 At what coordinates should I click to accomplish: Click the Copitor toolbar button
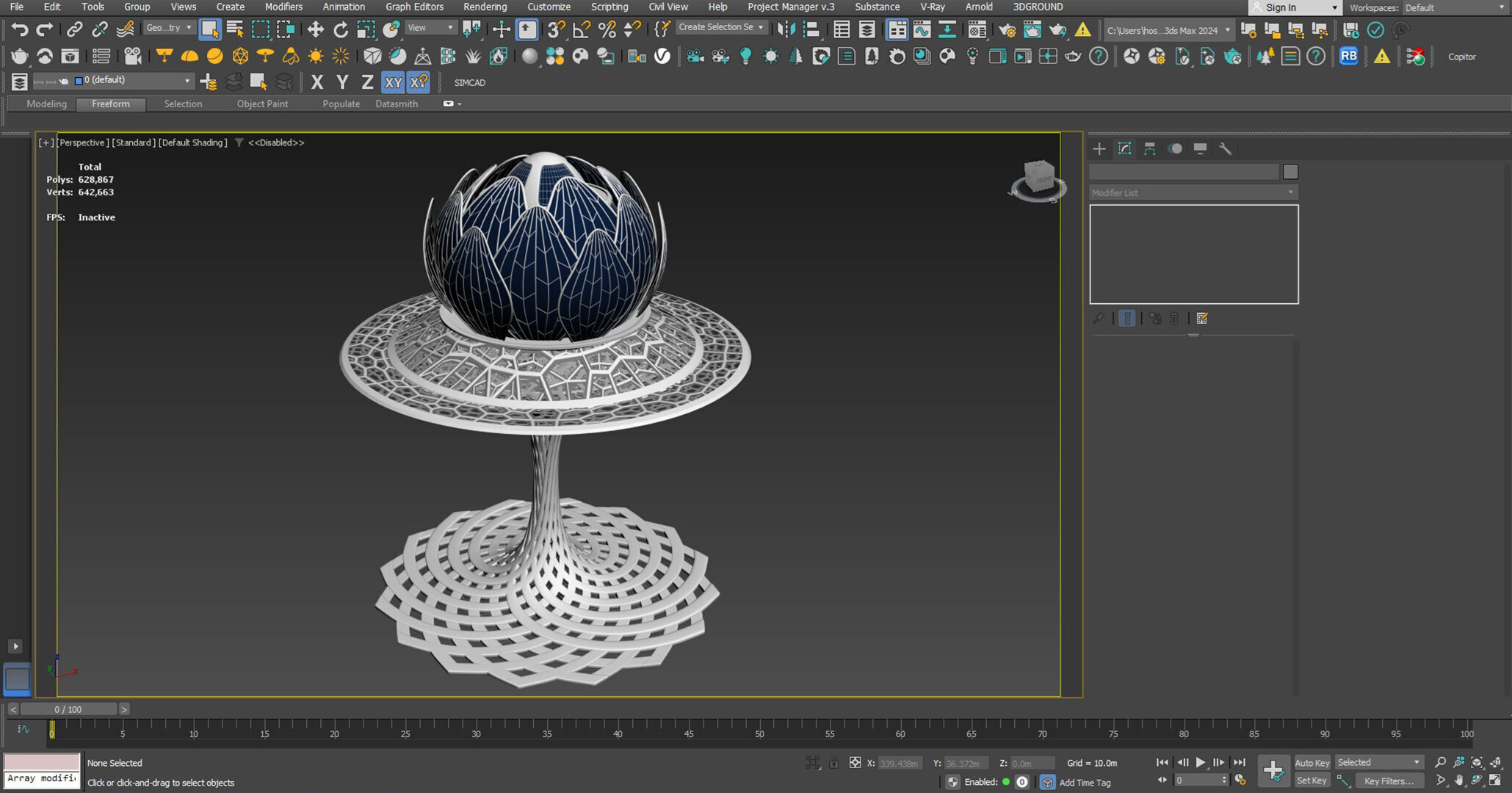1461,57
